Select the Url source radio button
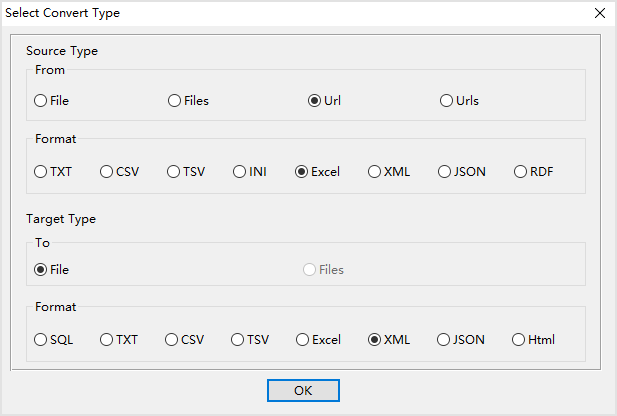The image size is (617, 416). coord(315,101)
